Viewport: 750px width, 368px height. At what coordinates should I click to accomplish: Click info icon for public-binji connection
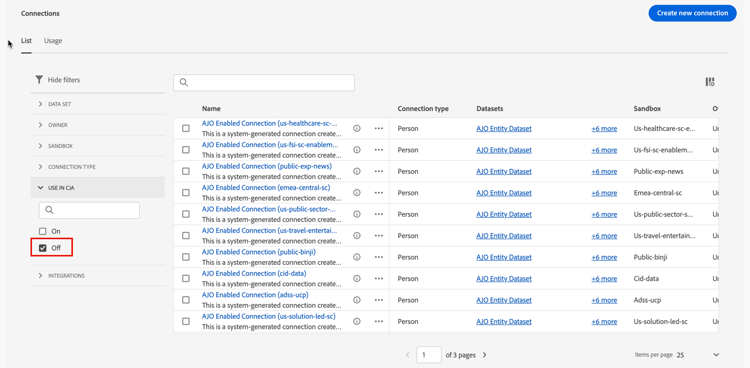(x=356, y=257)
